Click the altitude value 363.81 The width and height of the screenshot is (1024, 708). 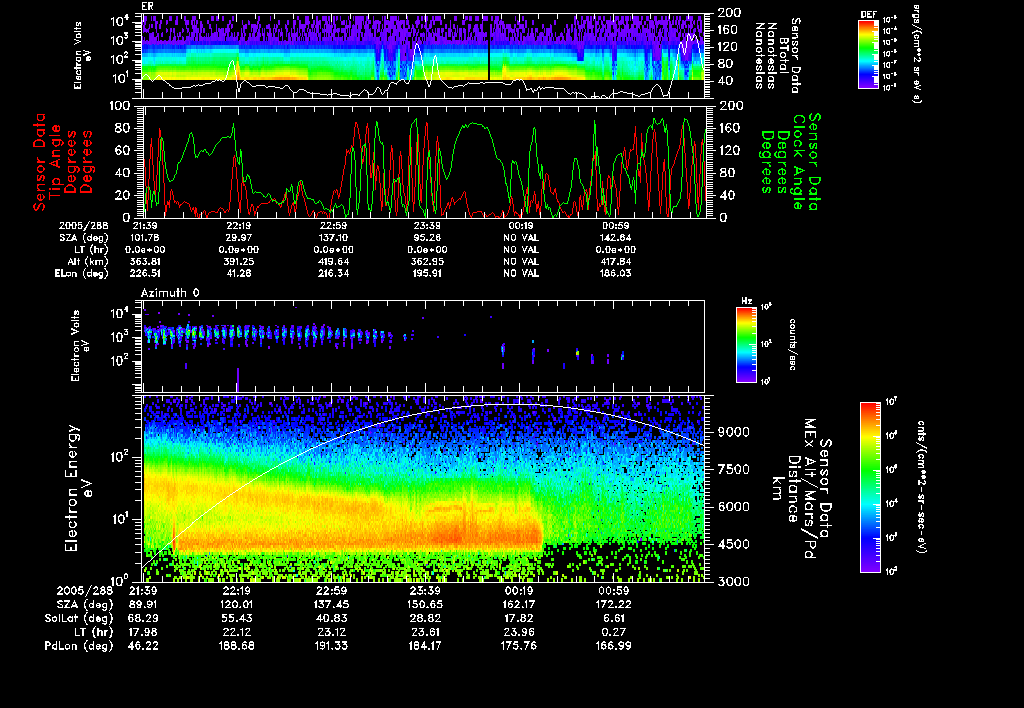(144, 261)
